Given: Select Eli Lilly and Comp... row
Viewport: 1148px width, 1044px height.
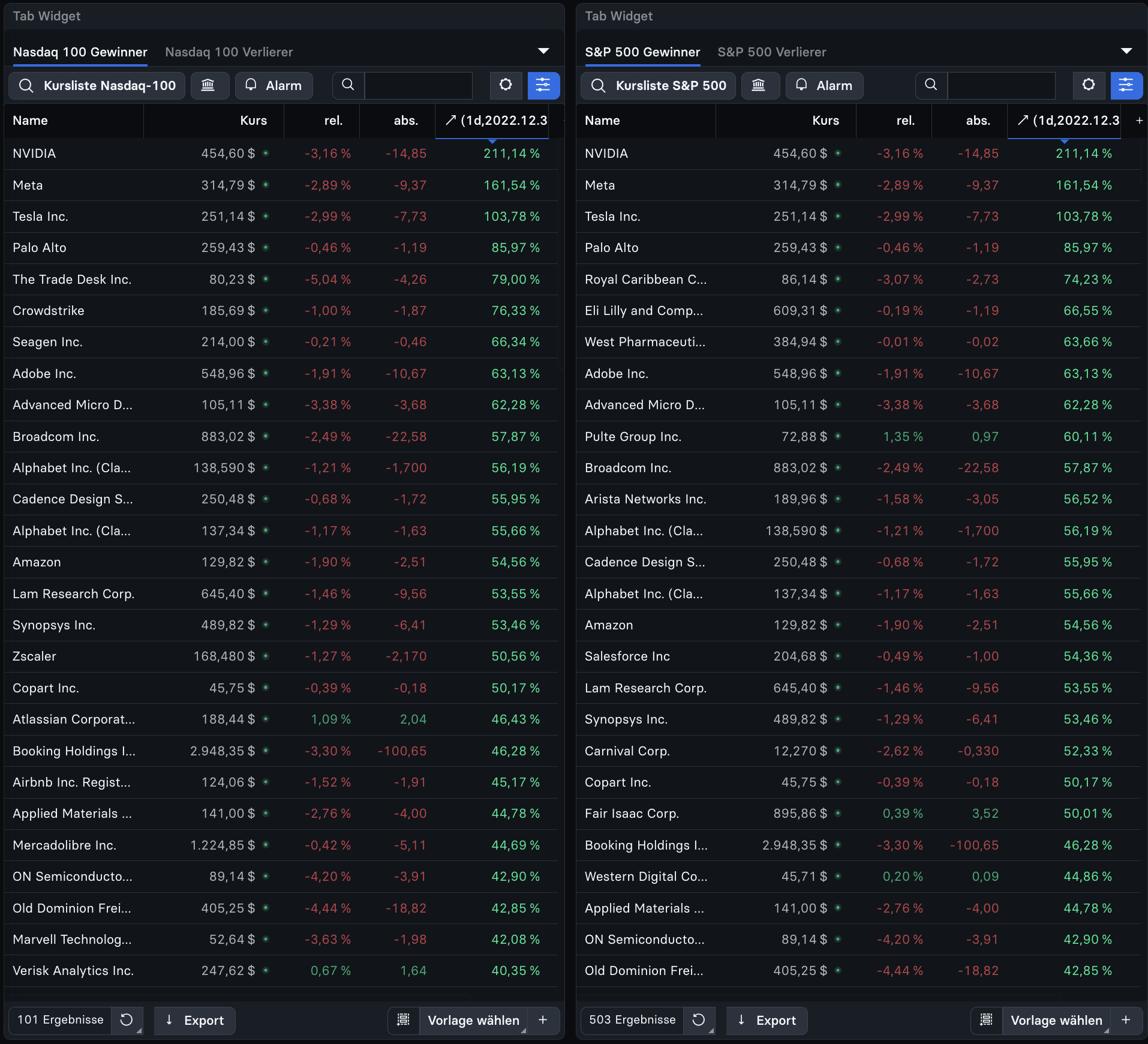Looking at the screenshot, I should pyautogui.click(x=858, y=311).
